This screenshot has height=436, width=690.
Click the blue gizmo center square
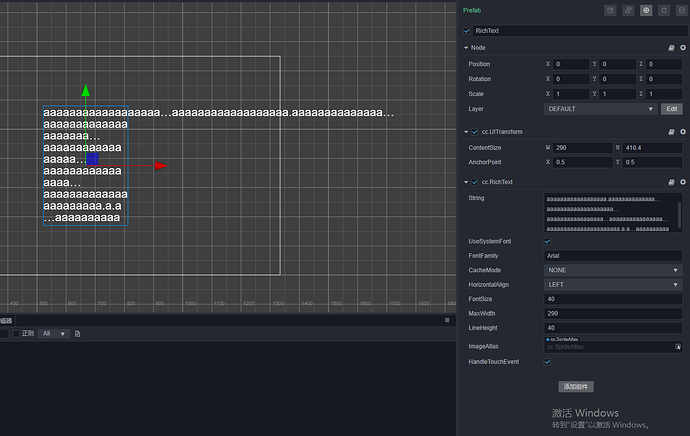pos(92,159)
